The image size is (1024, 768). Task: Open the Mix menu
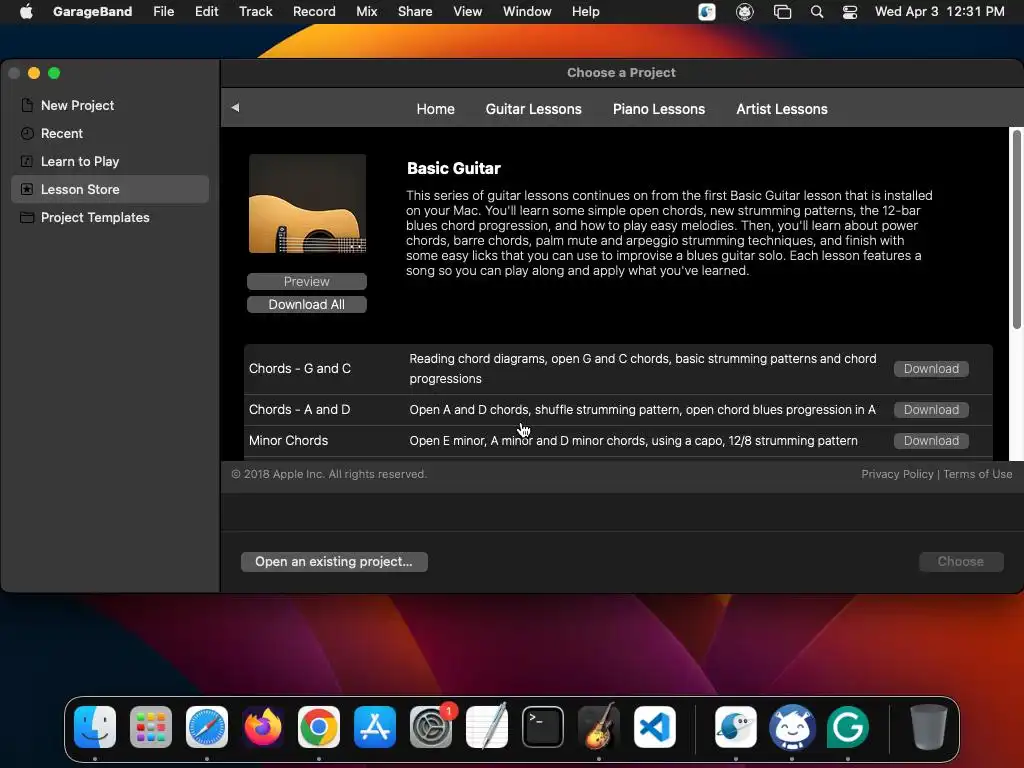[366, 12]
